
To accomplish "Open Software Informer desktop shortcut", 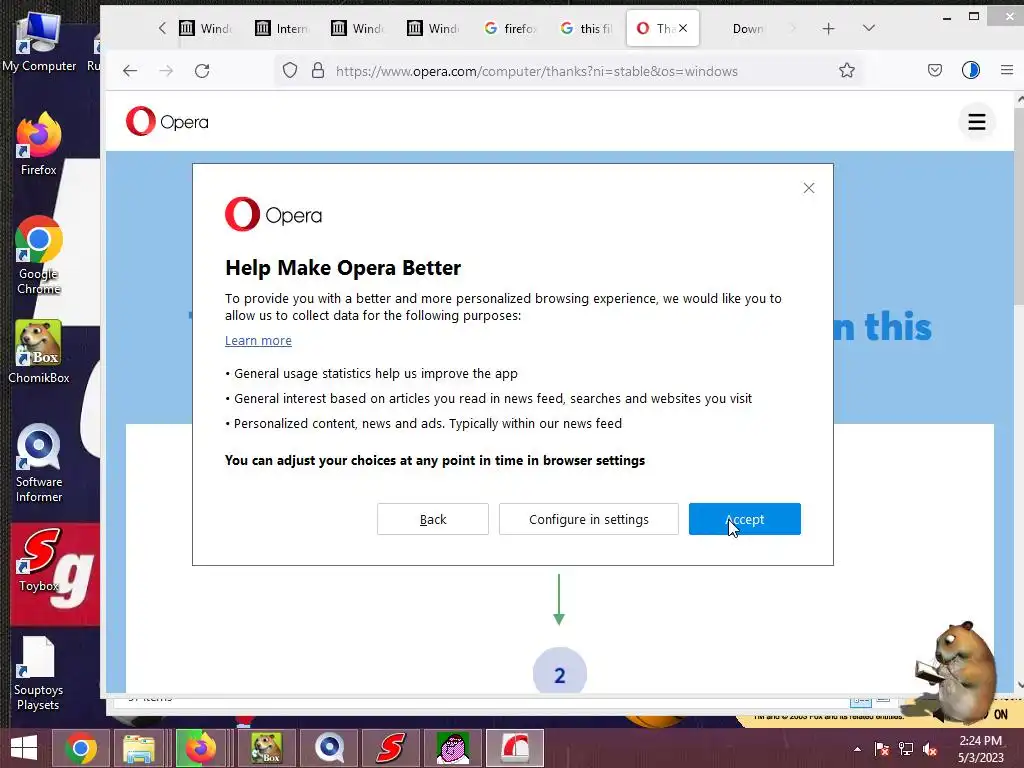I will point(39,464).
